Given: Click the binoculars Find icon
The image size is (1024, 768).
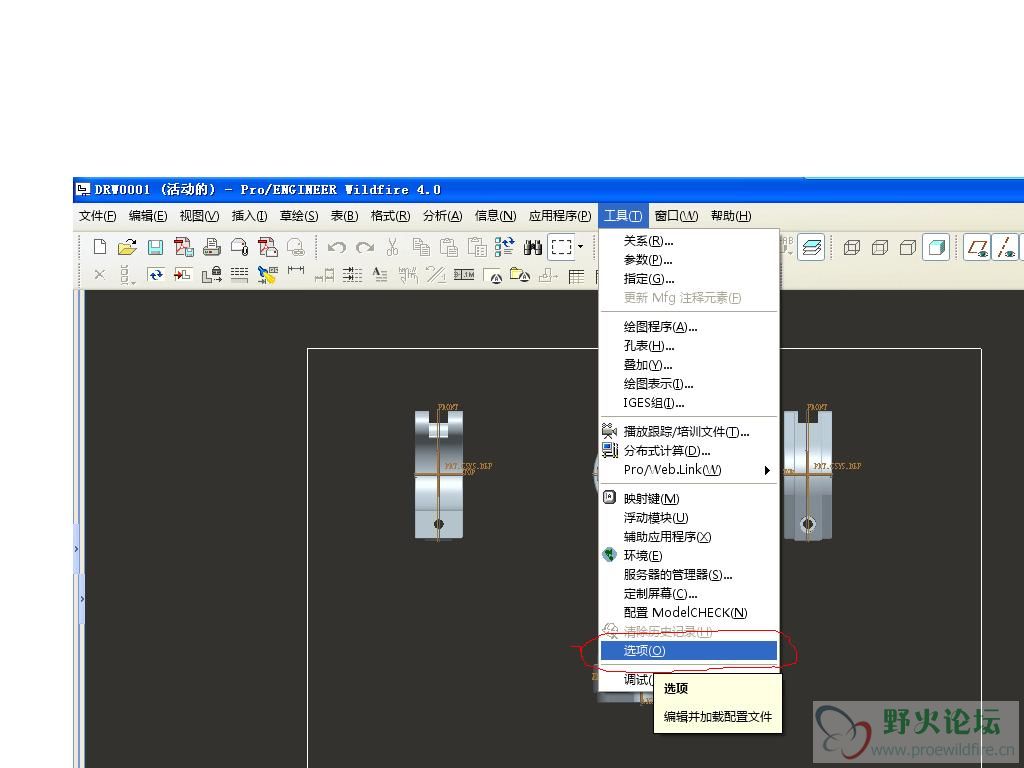Looking at the screenshot, I should point(533,248).
